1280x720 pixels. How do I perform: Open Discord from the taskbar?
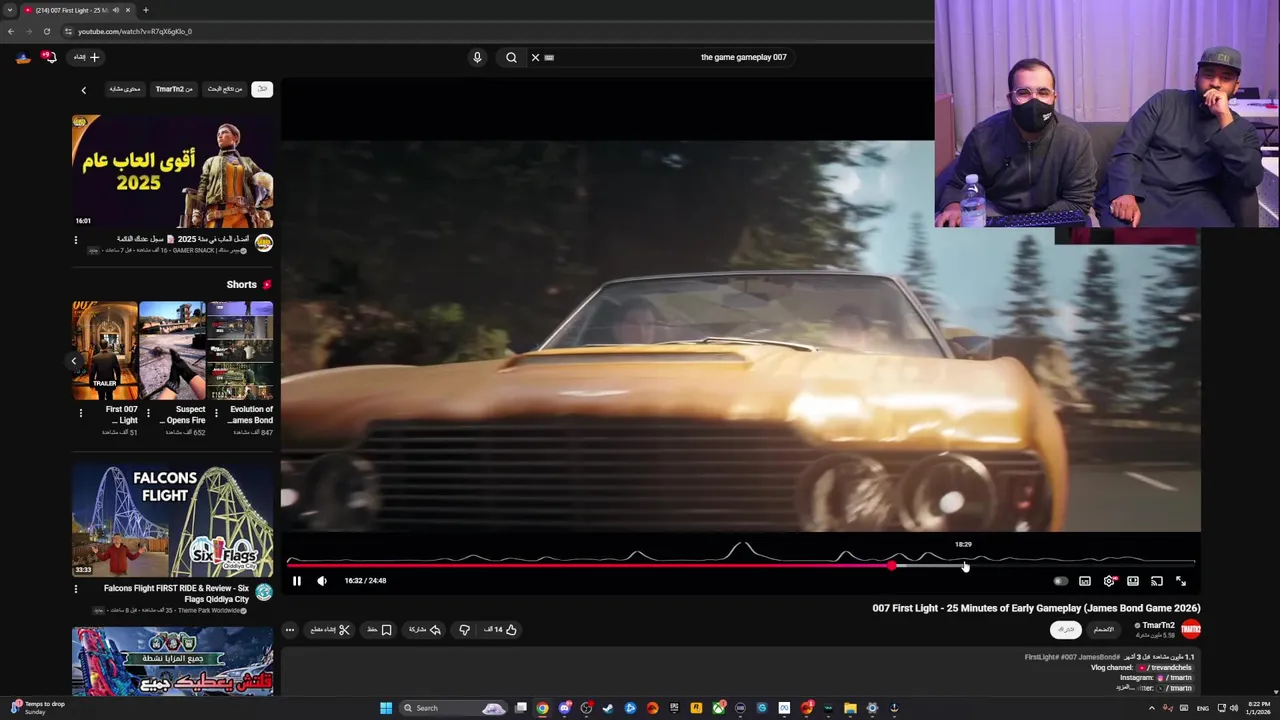(564, 708)
